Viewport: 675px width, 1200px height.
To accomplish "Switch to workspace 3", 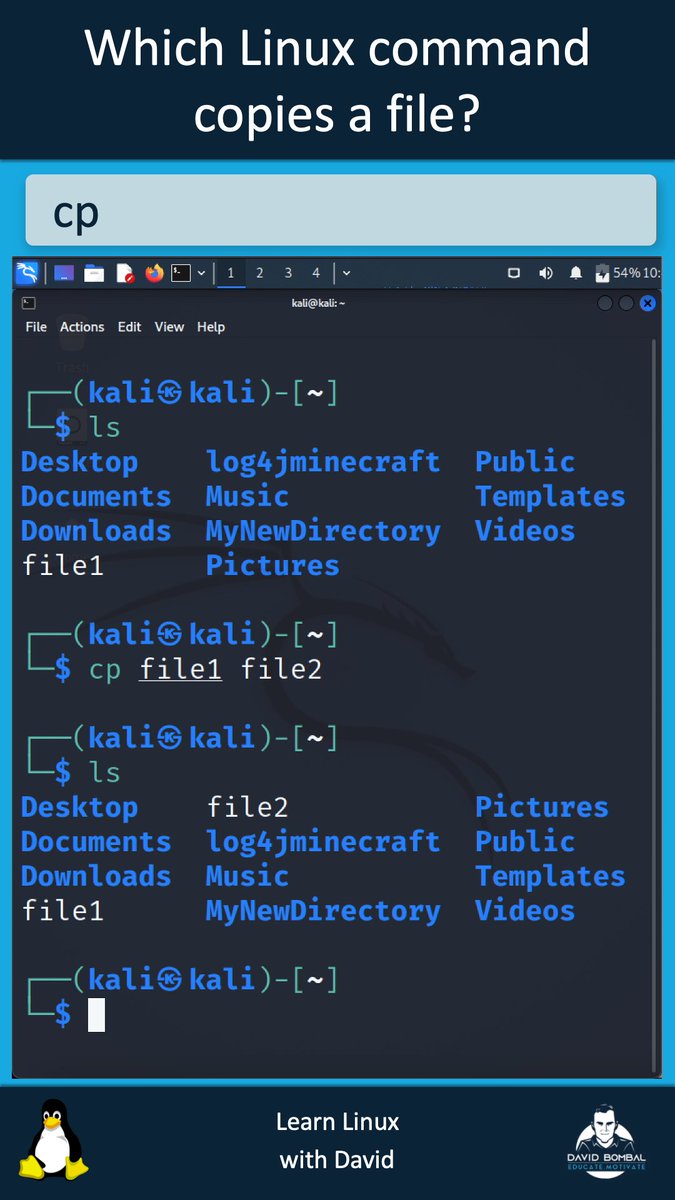I will (x=288, y=273).
